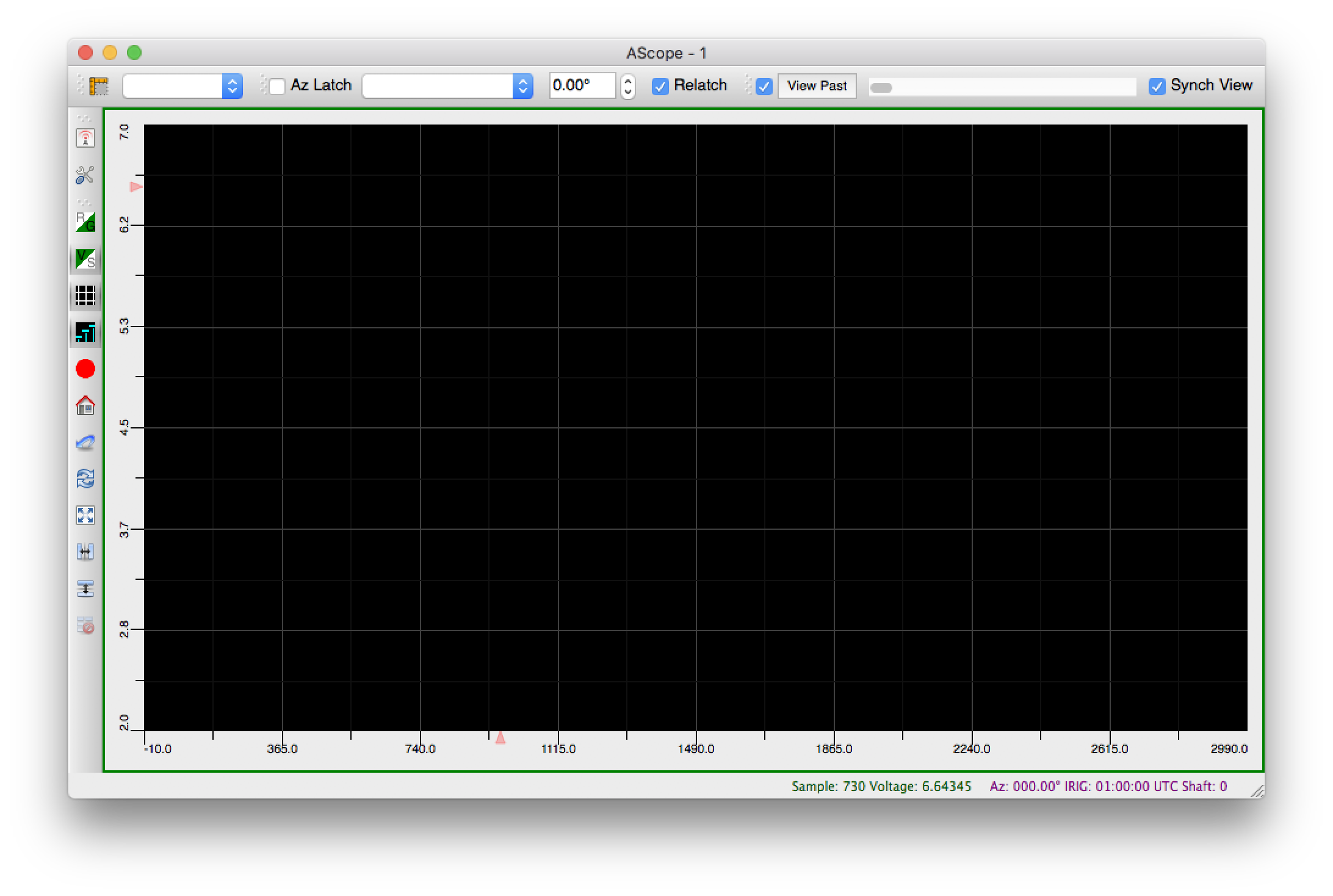Viewport: 1333px width, 896px height.
Task: Click the expand-to-full-view arrows icon
Action: point(85,515)
